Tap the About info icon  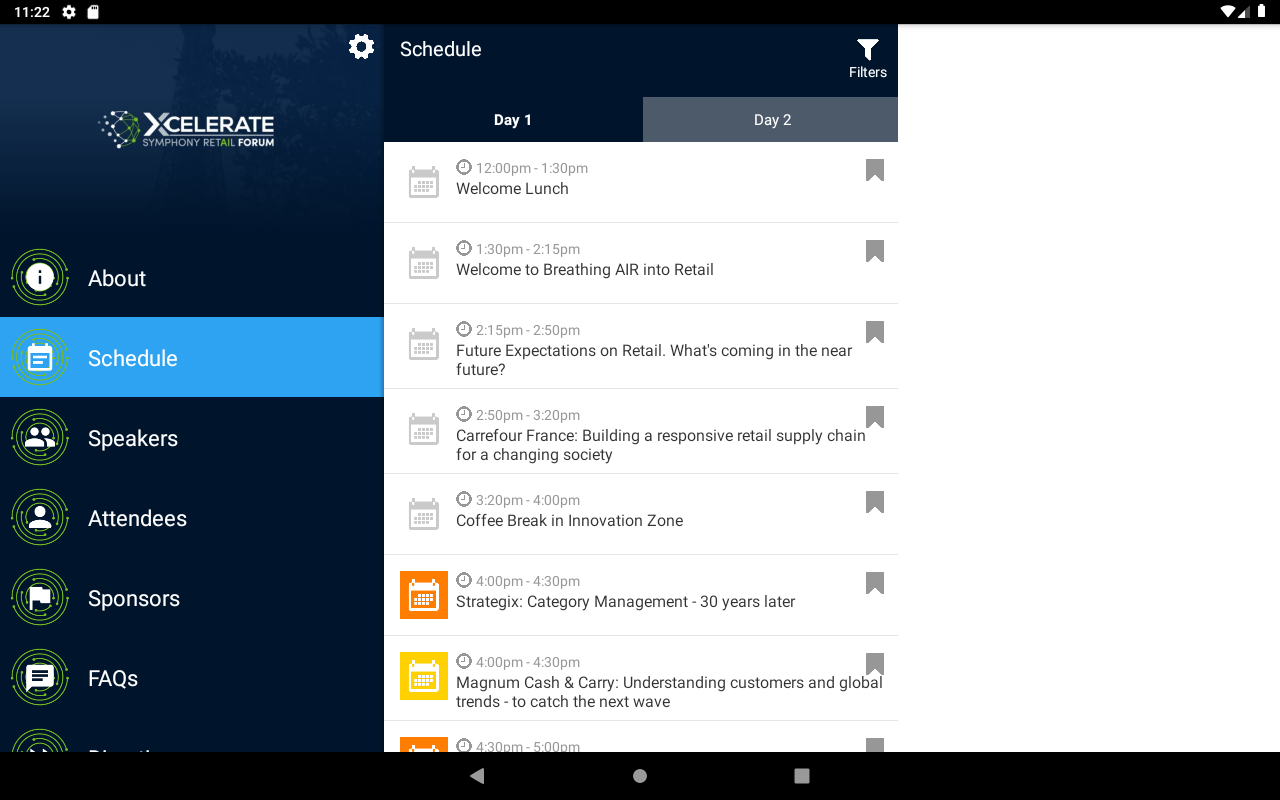(x=40, y=278)
